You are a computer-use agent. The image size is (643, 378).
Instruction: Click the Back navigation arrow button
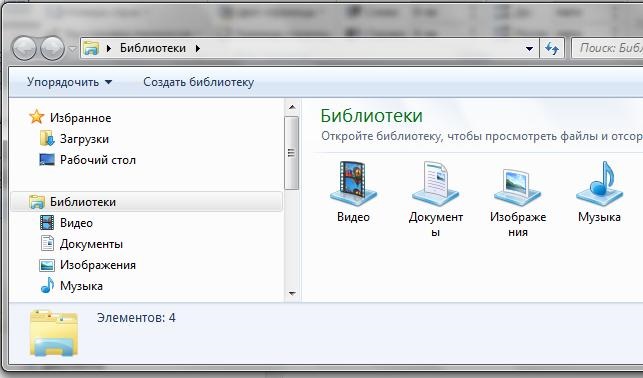(24, 48)
